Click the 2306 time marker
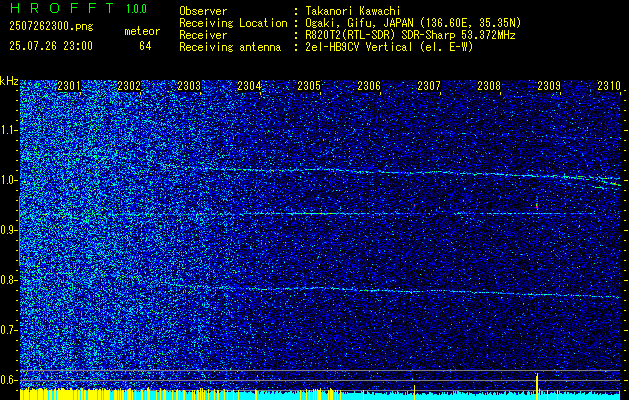Screen dimensions: 629x400 coord(369,86)
